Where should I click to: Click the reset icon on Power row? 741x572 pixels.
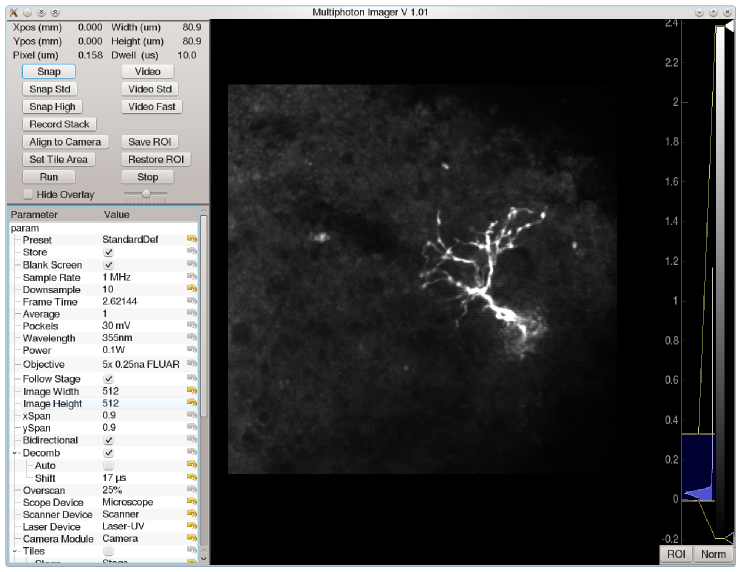click(x=192, y=349)
